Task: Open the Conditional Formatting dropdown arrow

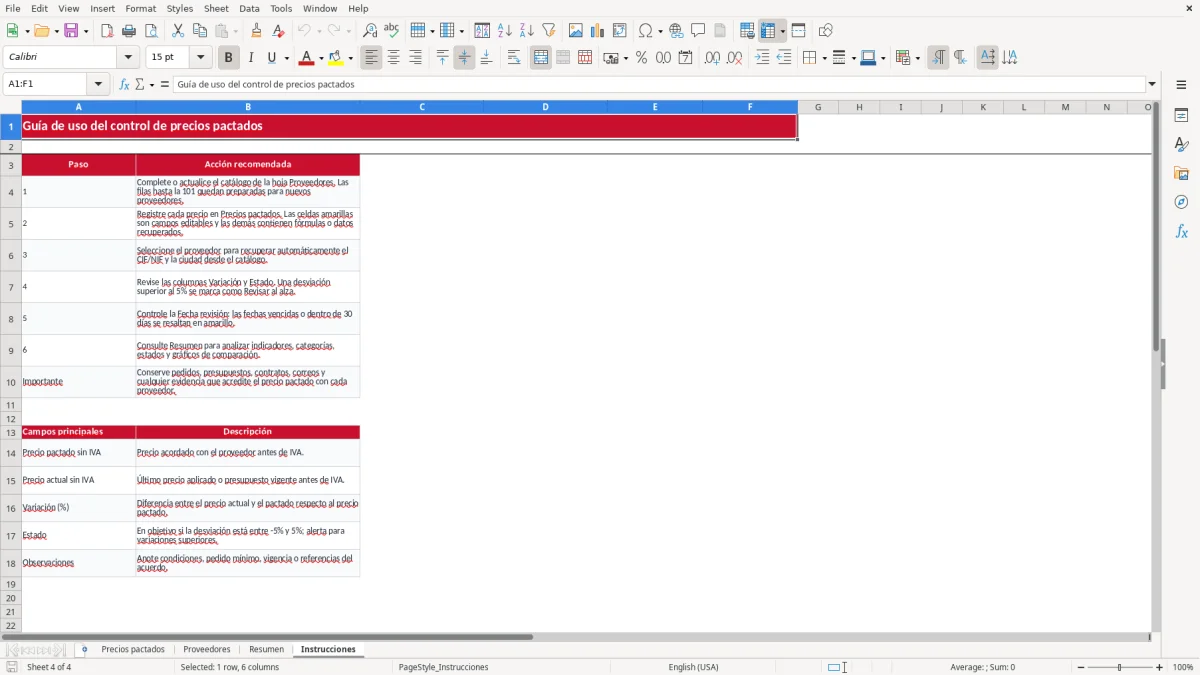Action: pos(917,58)
